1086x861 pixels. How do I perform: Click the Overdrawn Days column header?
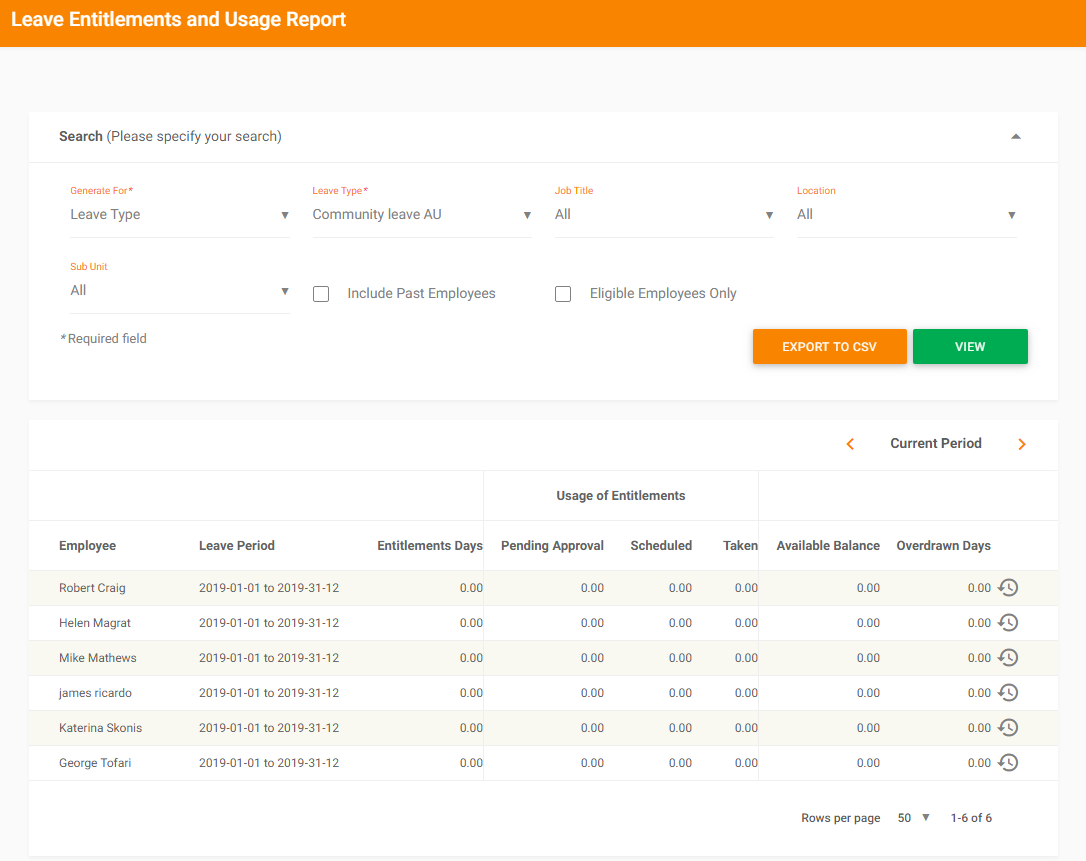click(944, 546)
